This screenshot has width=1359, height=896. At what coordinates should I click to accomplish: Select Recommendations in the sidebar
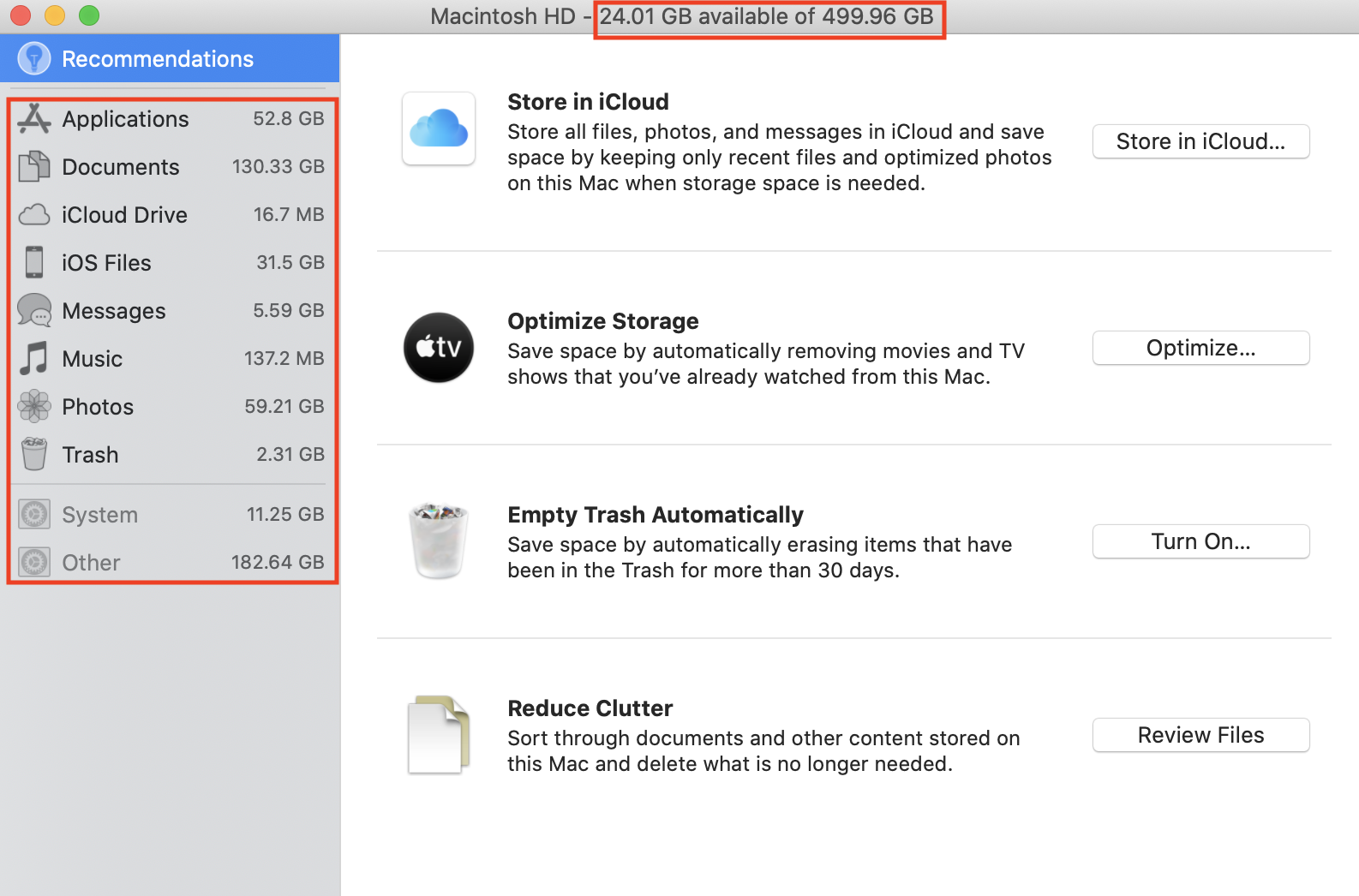click(x=170, y=58)
